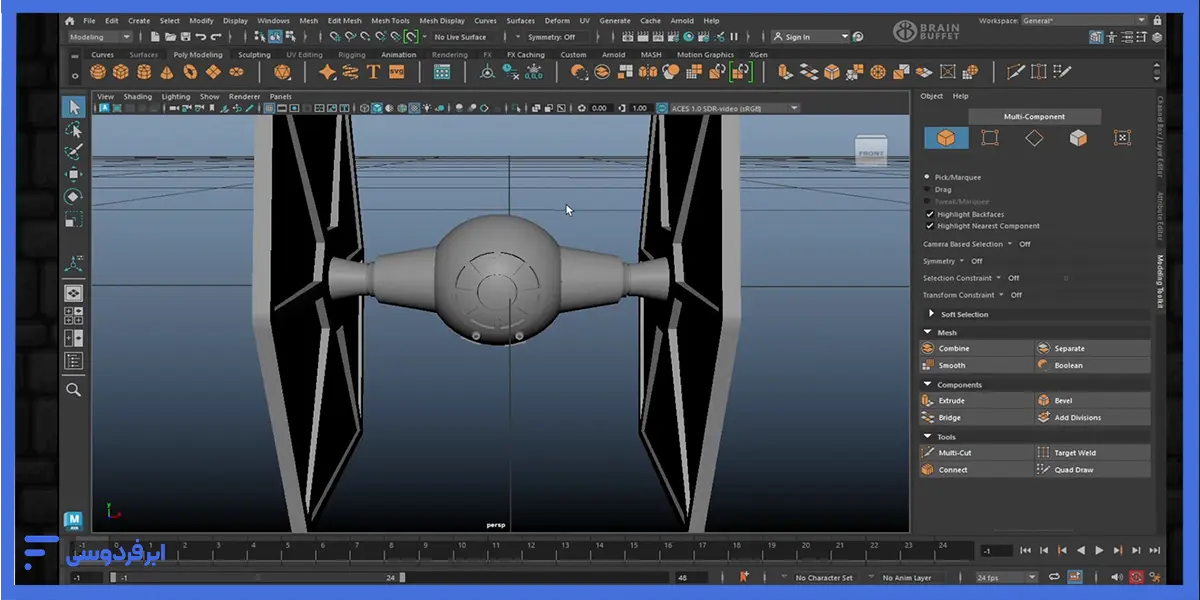Toggle the Highlight Nearest Component checkbox

929,226
